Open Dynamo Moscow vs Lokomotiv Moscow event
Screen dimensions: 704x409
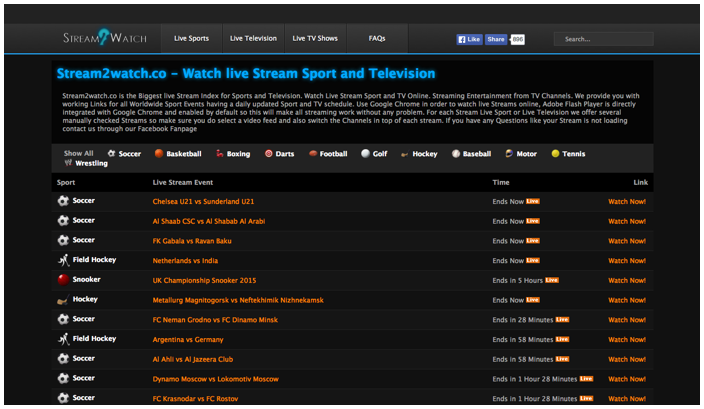pos(216,379)
